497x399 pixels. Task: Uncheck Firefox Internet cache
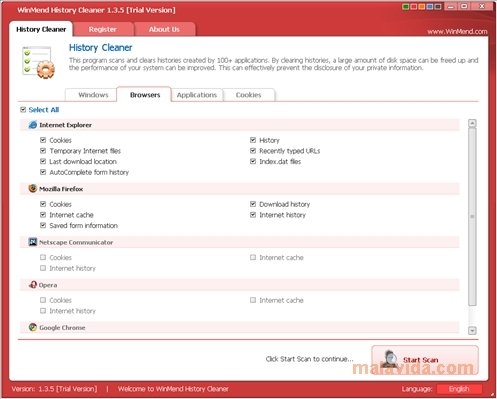click(x=43, y=215)
